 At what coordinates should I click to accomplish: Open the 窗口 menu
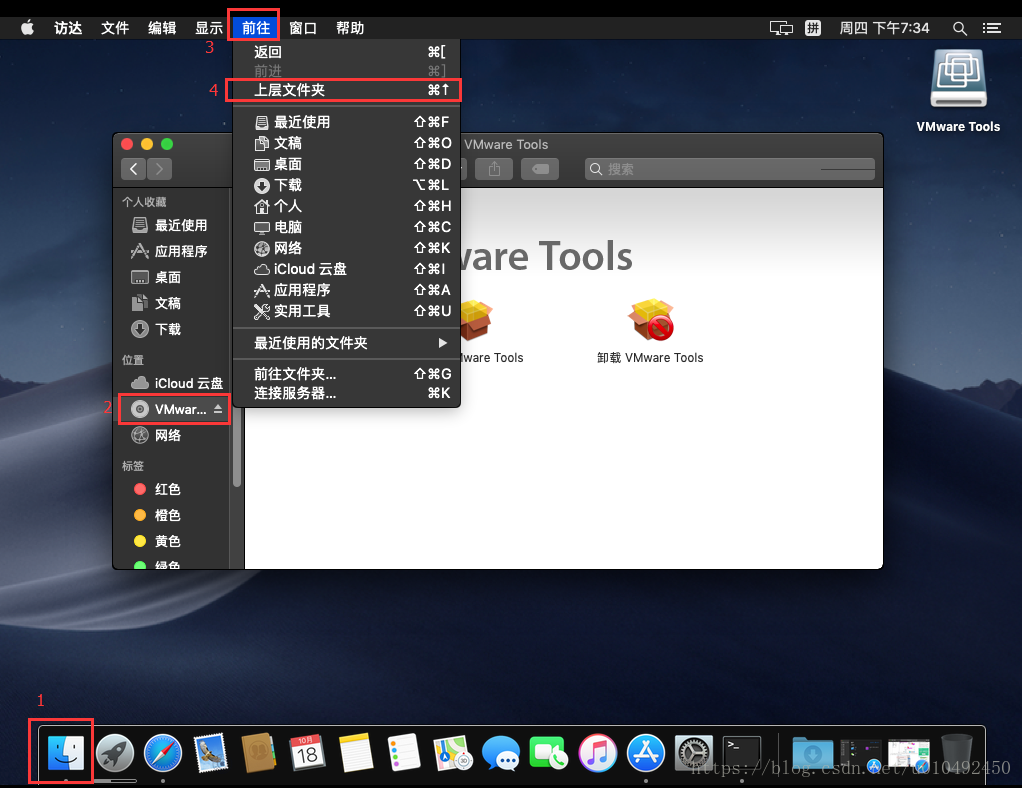point(303,28)
